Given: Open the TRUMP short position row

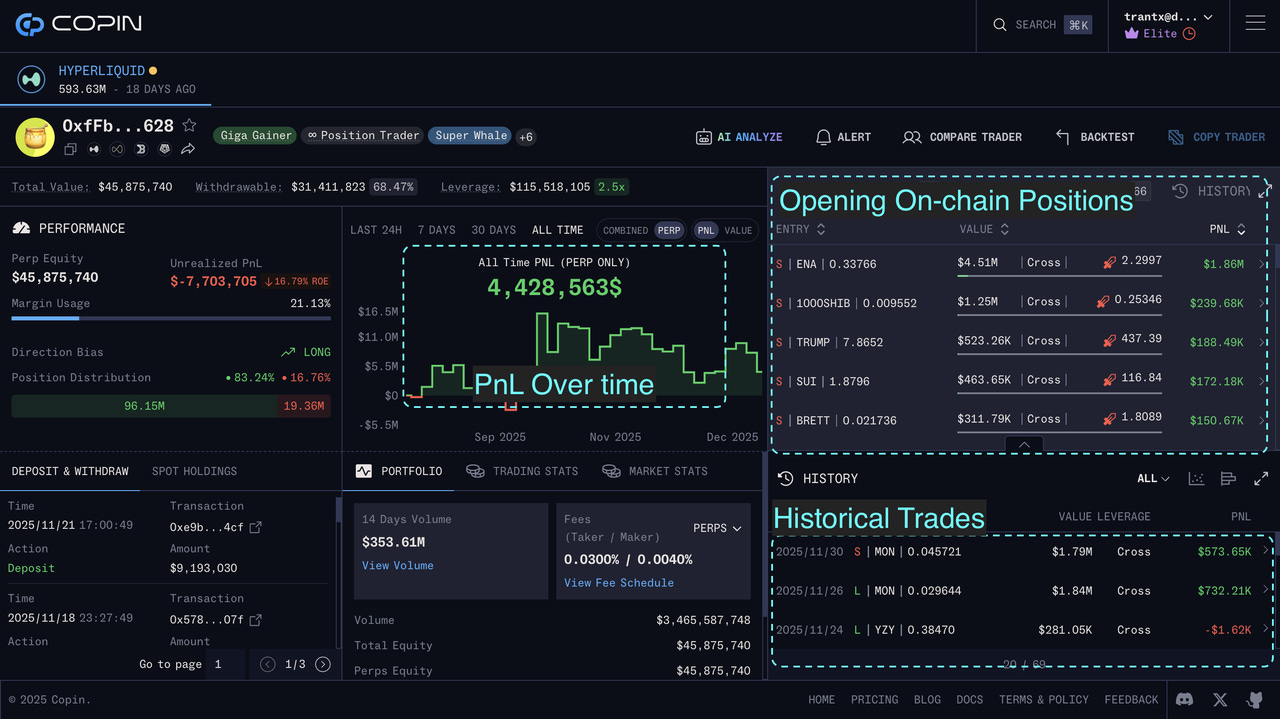Looking at the screenshot, I should click(1018, 342).
